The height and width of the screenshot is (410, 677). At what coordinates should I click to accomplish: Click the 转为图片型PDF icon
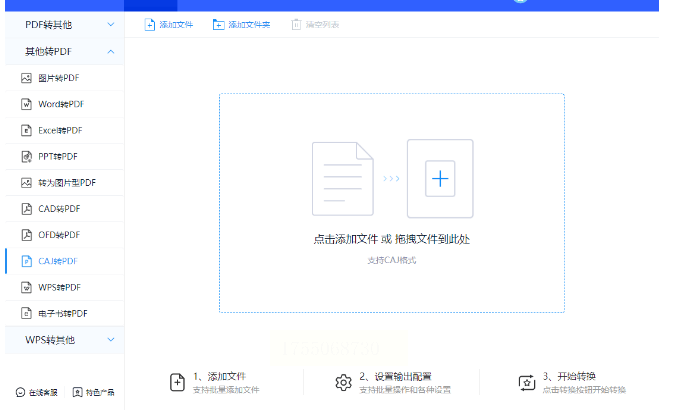(26, 183)
